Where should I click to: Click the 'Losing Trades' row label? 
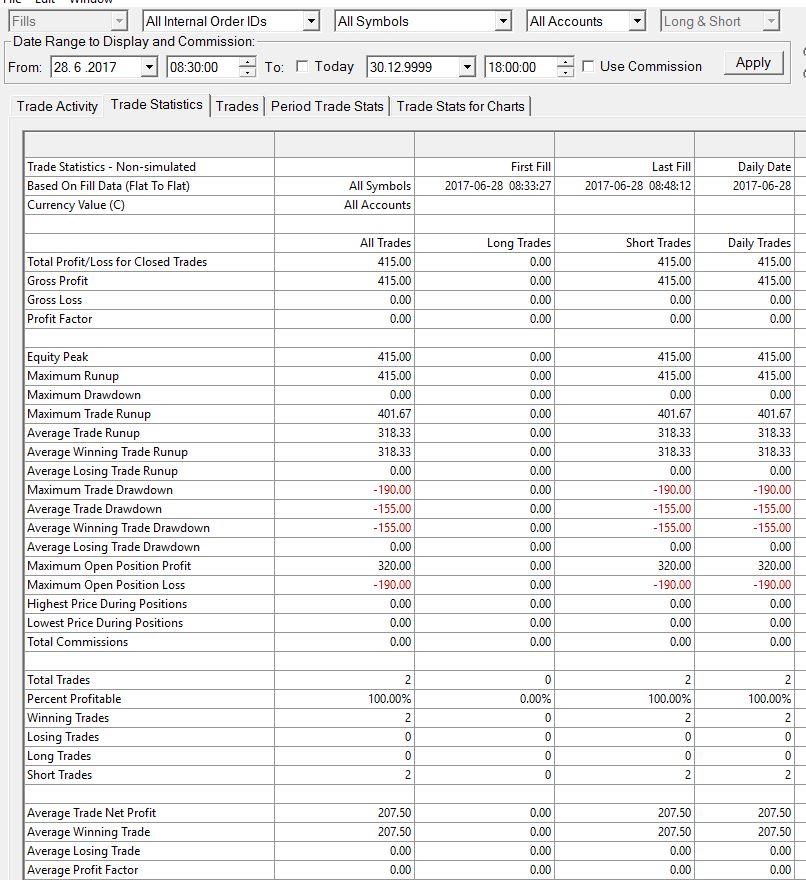tap(63, 737)
